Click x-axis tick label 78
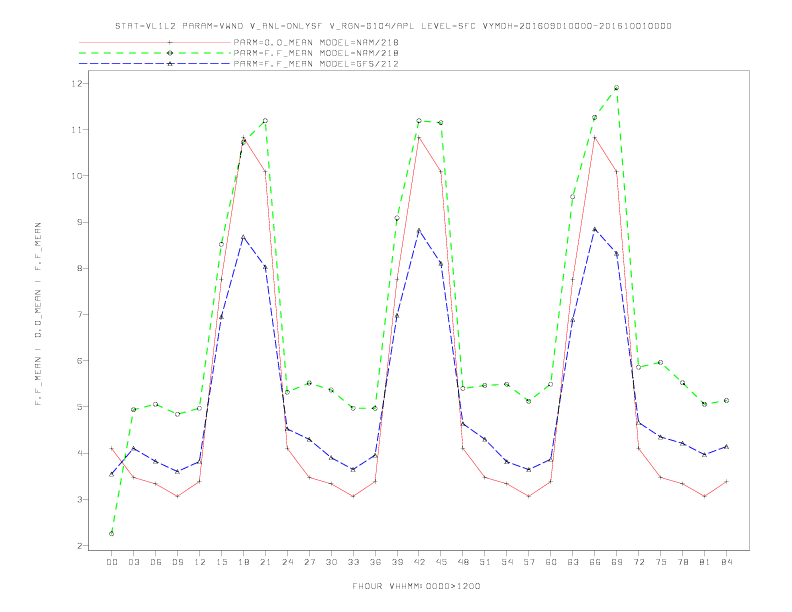Screen dimensions: 792x612 click(683, 562)
